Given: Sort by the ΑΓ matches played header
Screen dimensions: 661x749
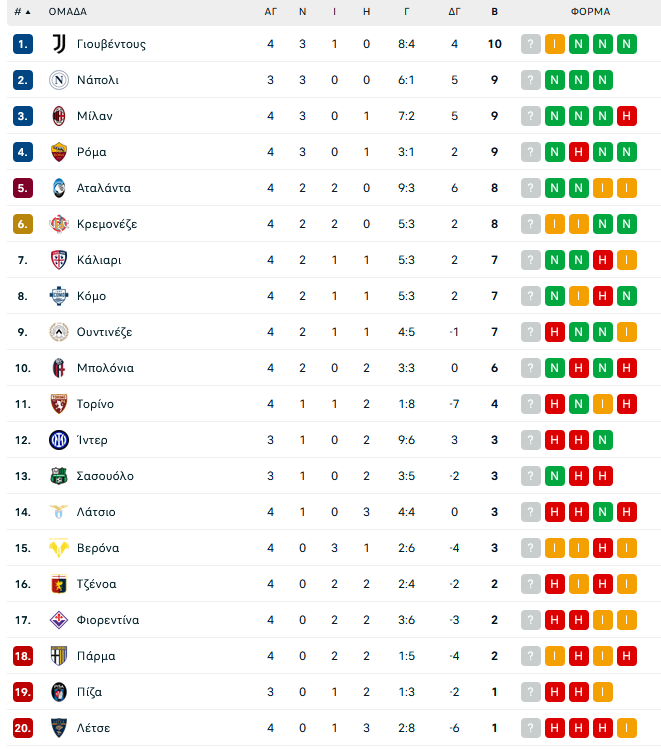Looking at the screenshot, I should [x=270, y=12].
